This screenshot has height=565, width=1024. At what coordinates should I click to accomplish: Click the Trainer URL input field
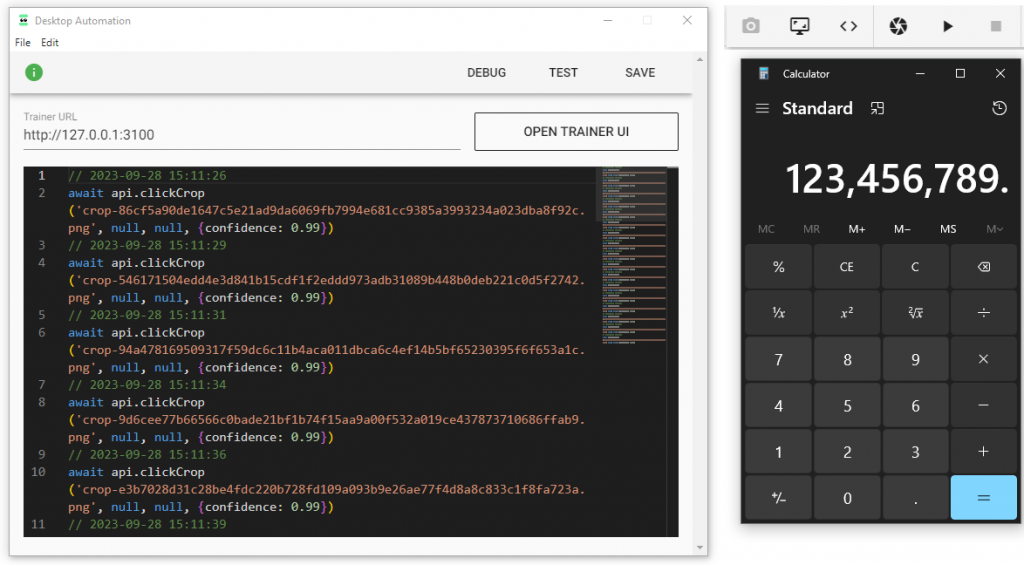pos(242,135)
